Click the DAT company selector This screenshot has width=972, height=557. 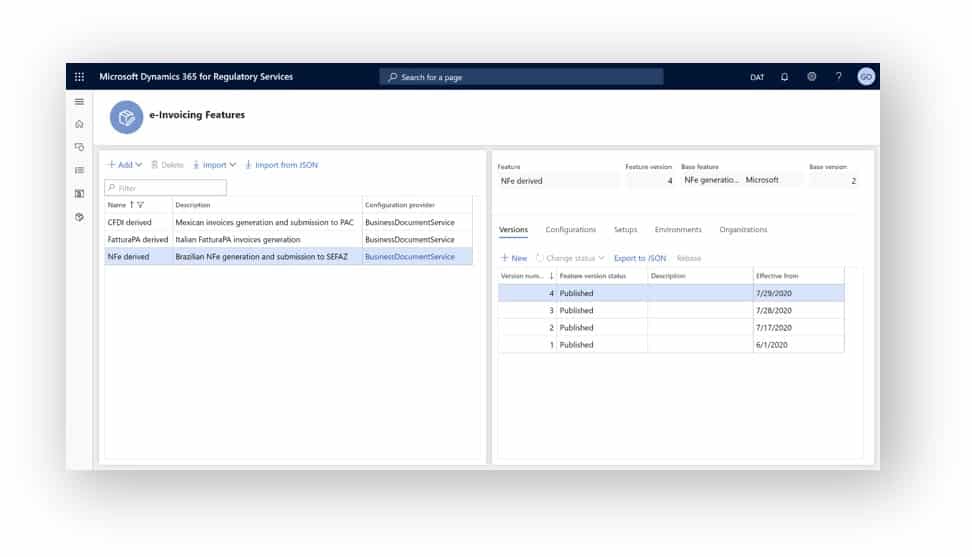click(757, 77)
